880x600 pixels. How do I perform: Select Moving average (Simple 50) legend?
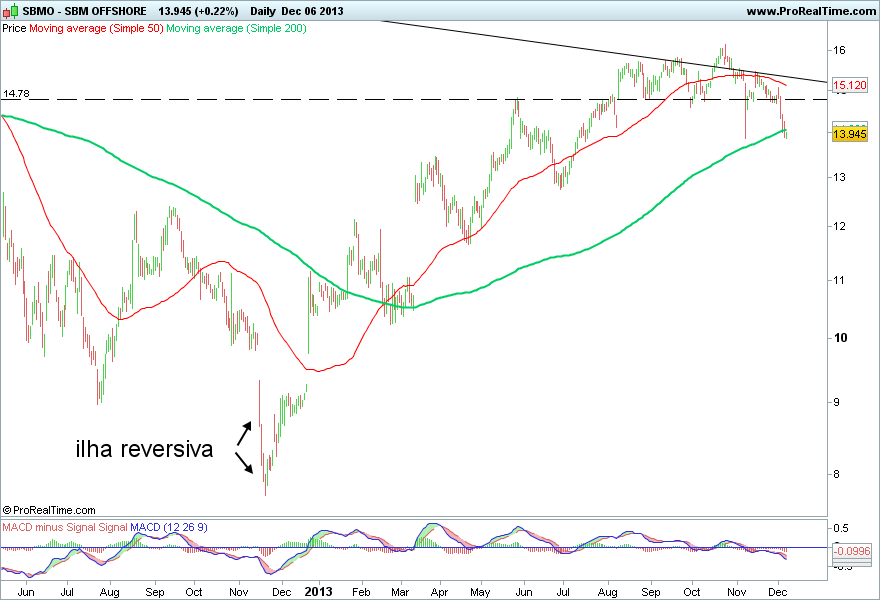[96, 28]
